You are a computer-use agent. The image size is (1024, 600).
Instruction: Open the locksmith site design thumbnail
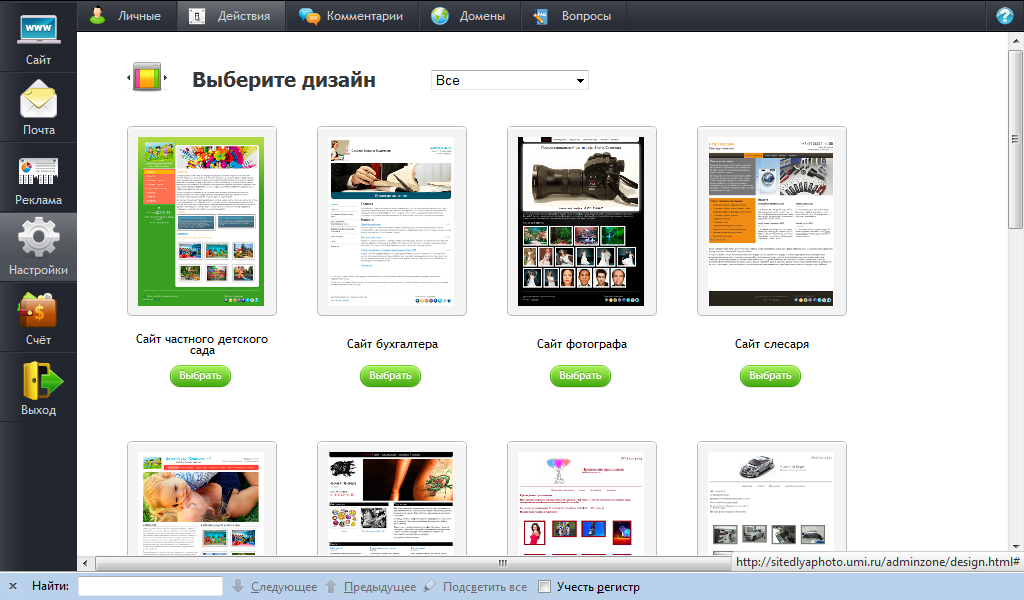[x=772, y=221]
